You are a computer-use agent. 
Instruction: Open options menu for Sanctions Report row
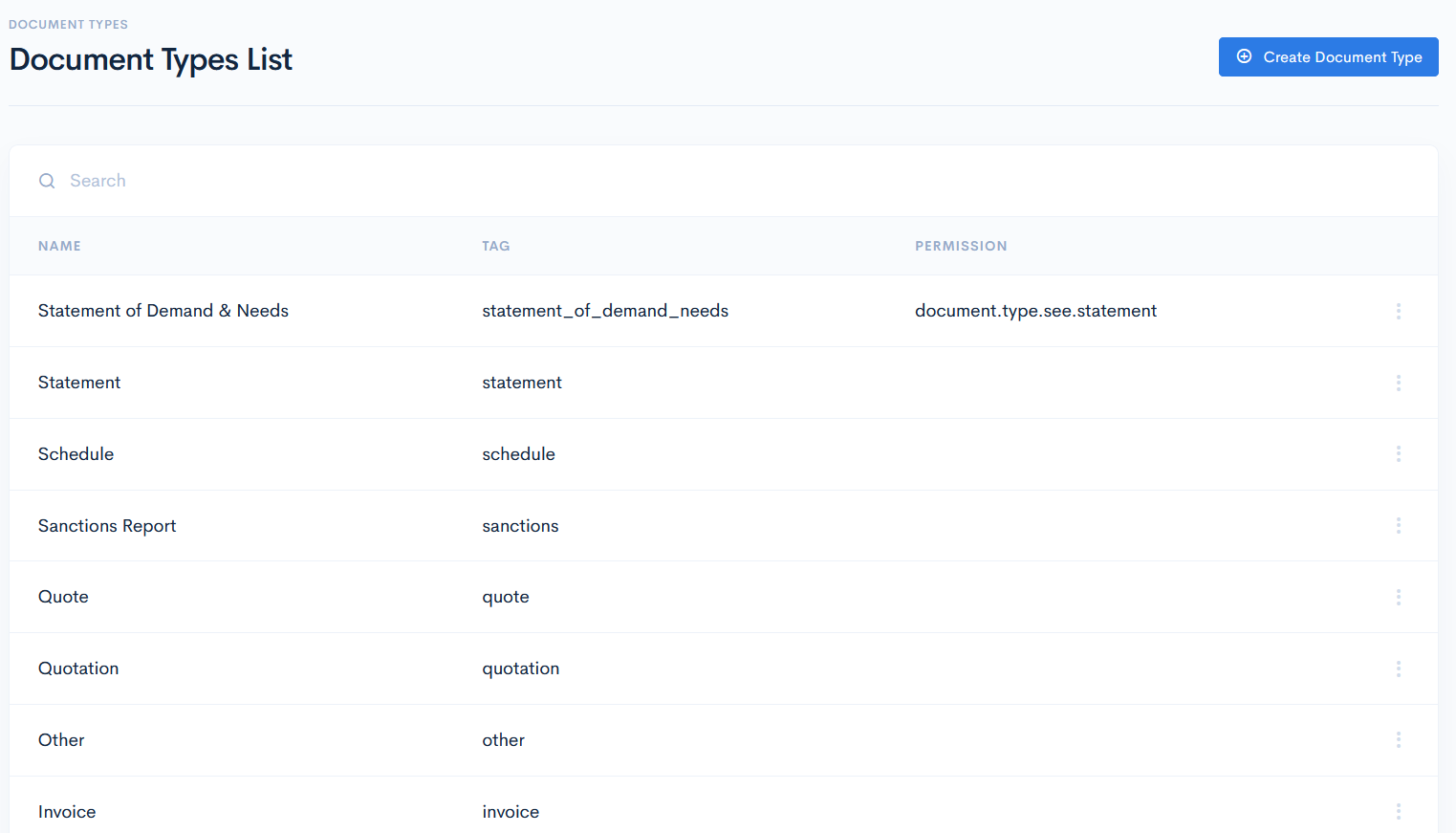[1398, 526]
